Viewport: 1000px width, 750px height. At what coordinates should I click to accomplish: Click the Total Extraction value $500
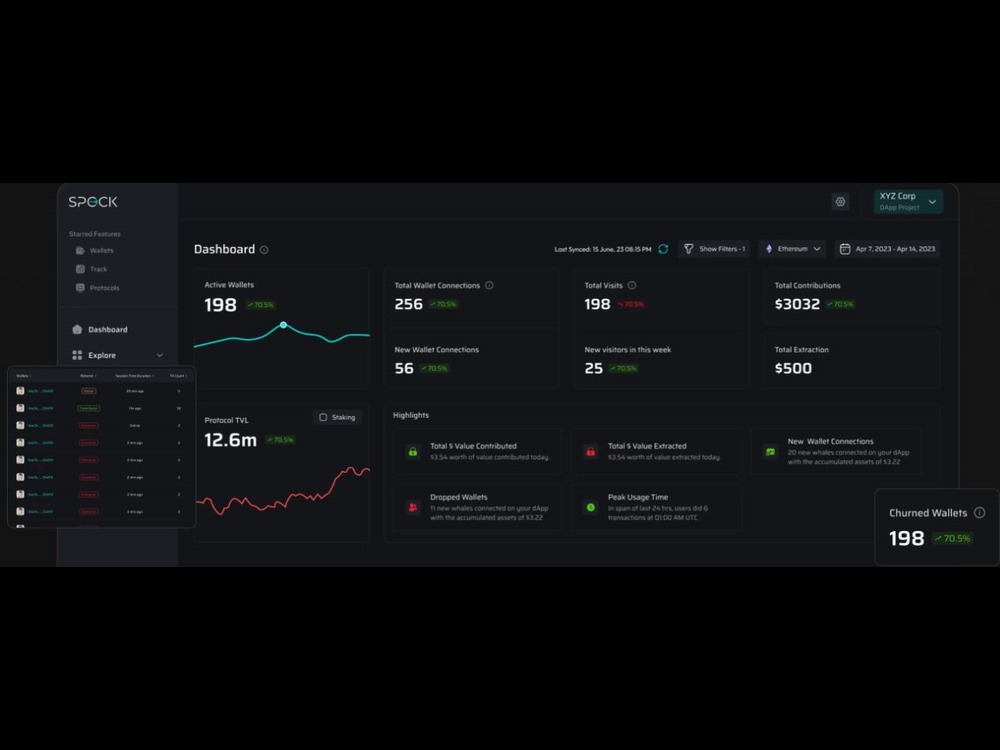(x=793, y=369)
